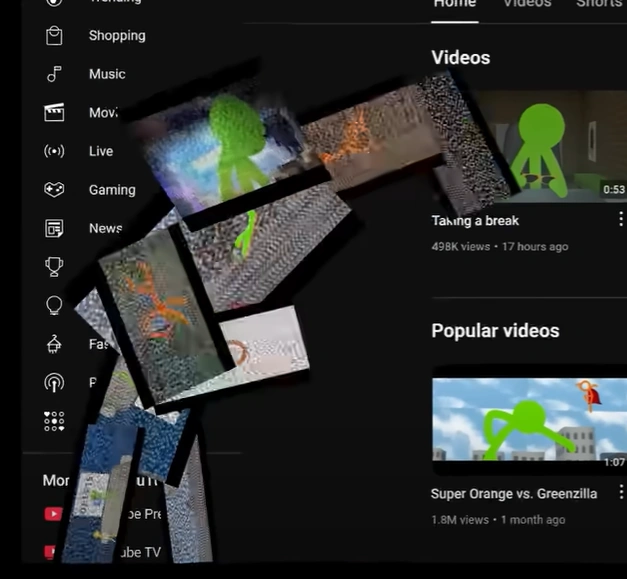Play Super Orange vs. Greenzilla thumbnail
Screen dimensions: 627x579
(x=529, y=419)
